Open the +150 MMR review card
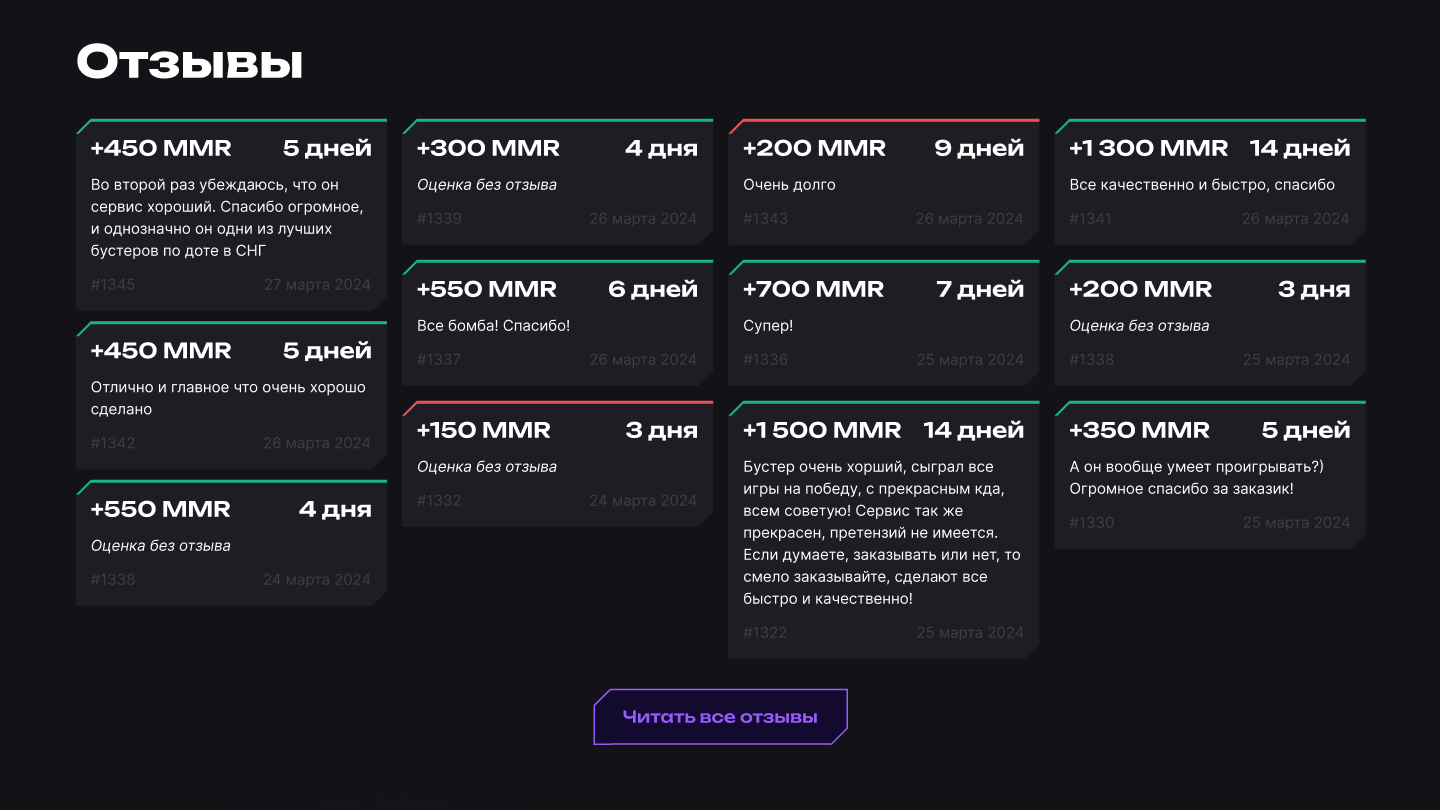This screenshot has width=1440, height=810. pyautogui.click(x=557, y=465)
